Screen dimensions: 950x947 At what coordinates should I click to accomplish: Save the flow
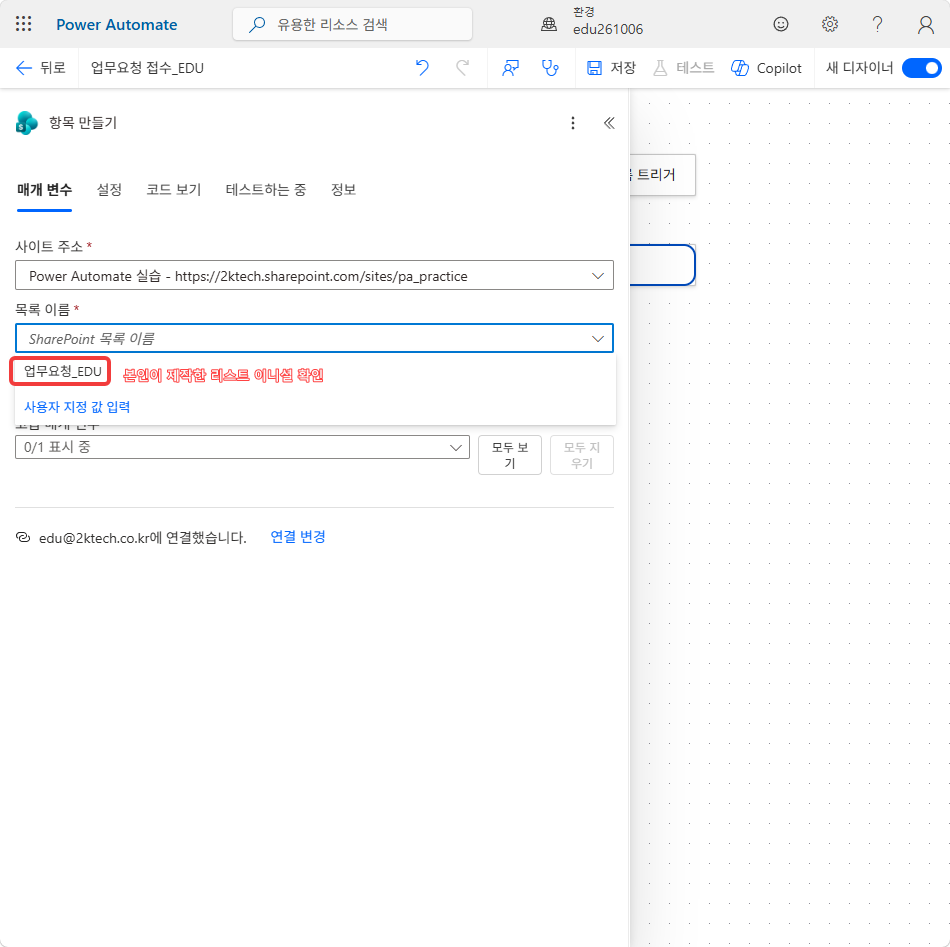611,68
